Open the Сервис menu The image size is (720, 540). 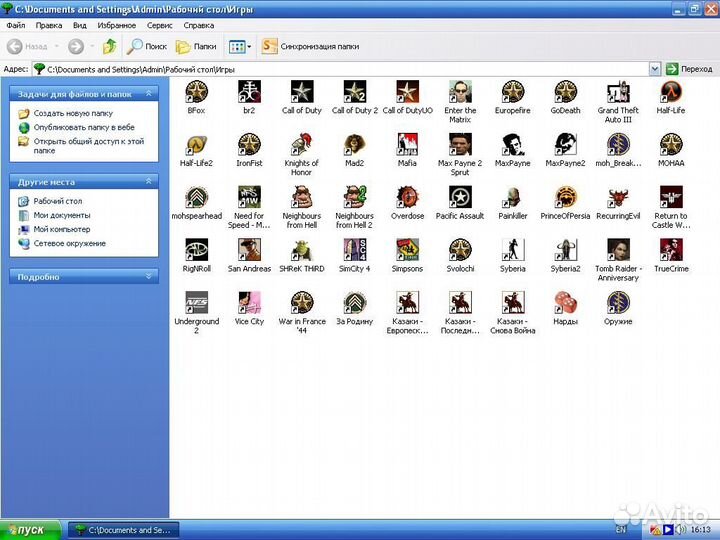(160, 25)
